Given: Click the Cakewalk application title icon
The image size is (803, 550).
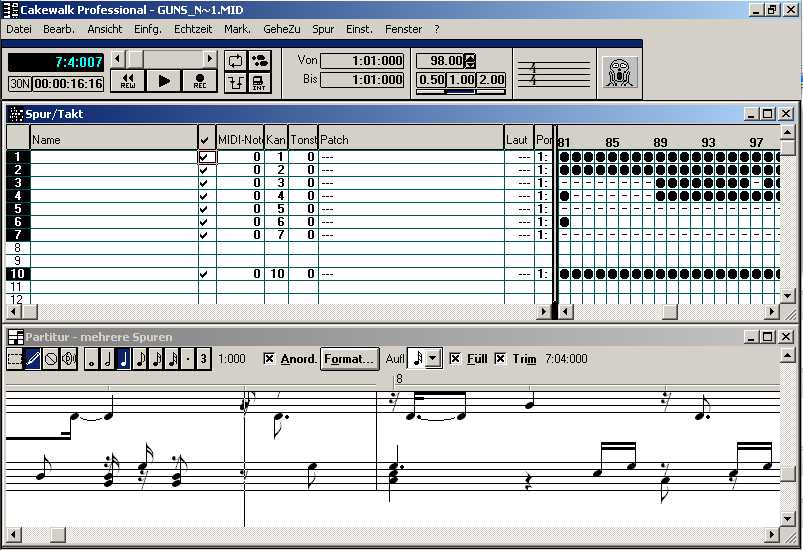Looking at the screenshot, I should 10,10.
